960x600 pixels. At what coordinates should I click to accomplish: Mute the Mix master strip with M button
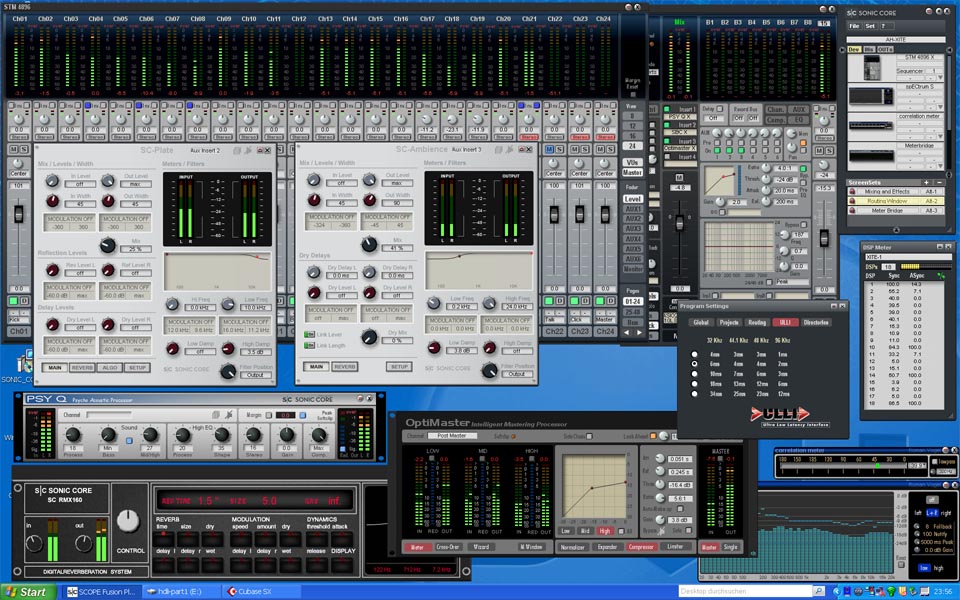coord(679,178)
